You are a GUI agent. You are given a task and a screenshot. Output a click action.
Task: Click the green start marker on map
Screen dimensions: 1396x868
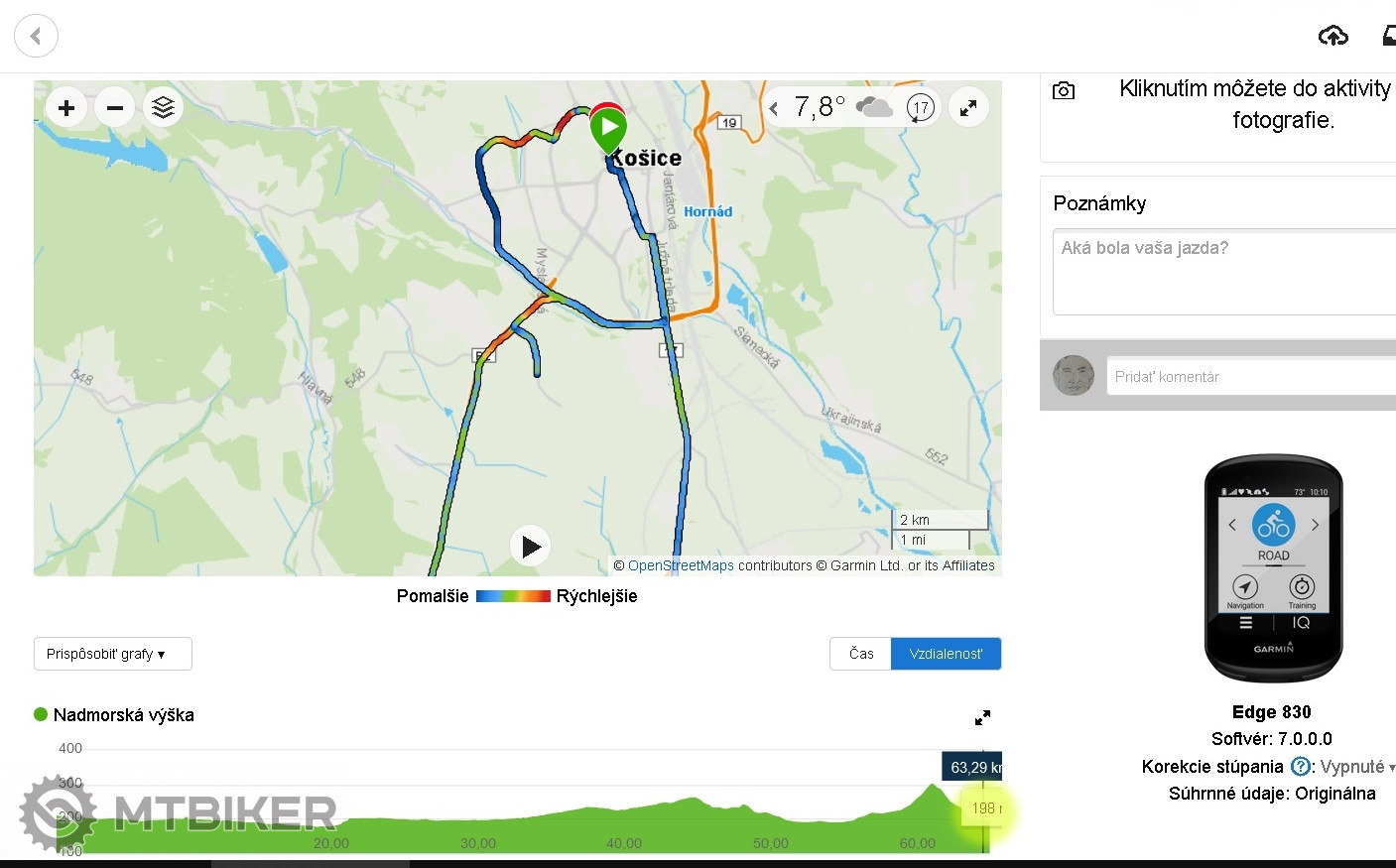point(607,129)
